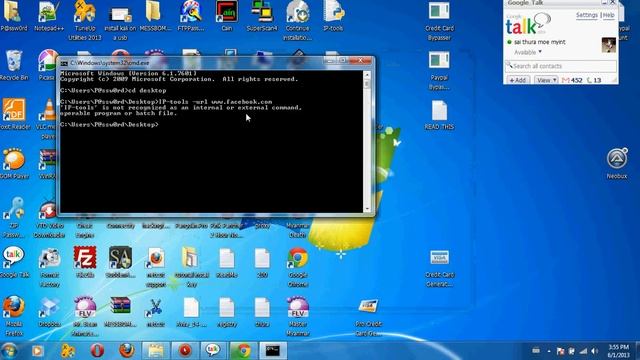The image size is (640, 360).
Task: Open the taskbar clock showing 3:55 PM
Action: pyautogui.click(x=619, y=351)
